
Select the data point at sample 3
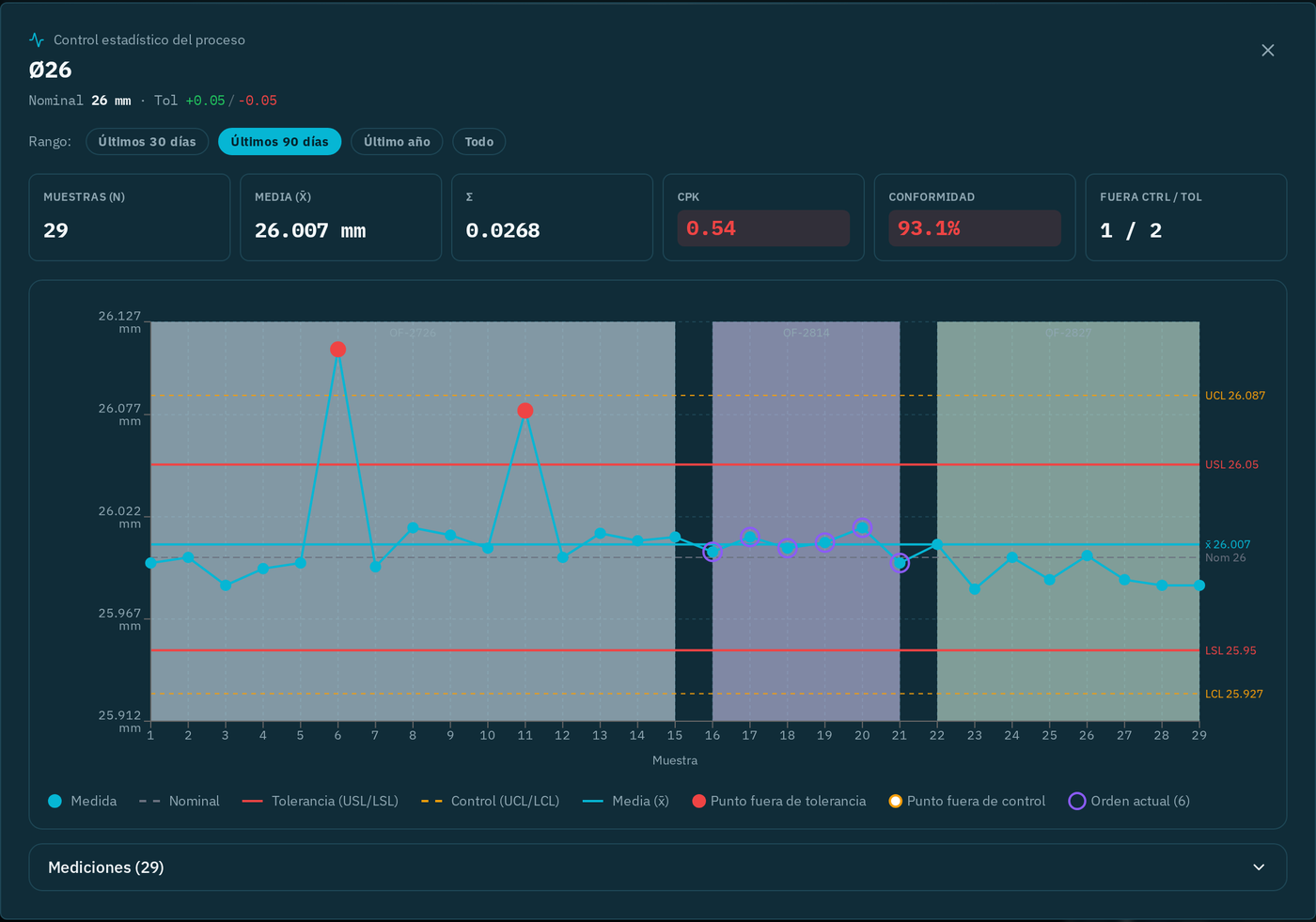pos(226,585)
